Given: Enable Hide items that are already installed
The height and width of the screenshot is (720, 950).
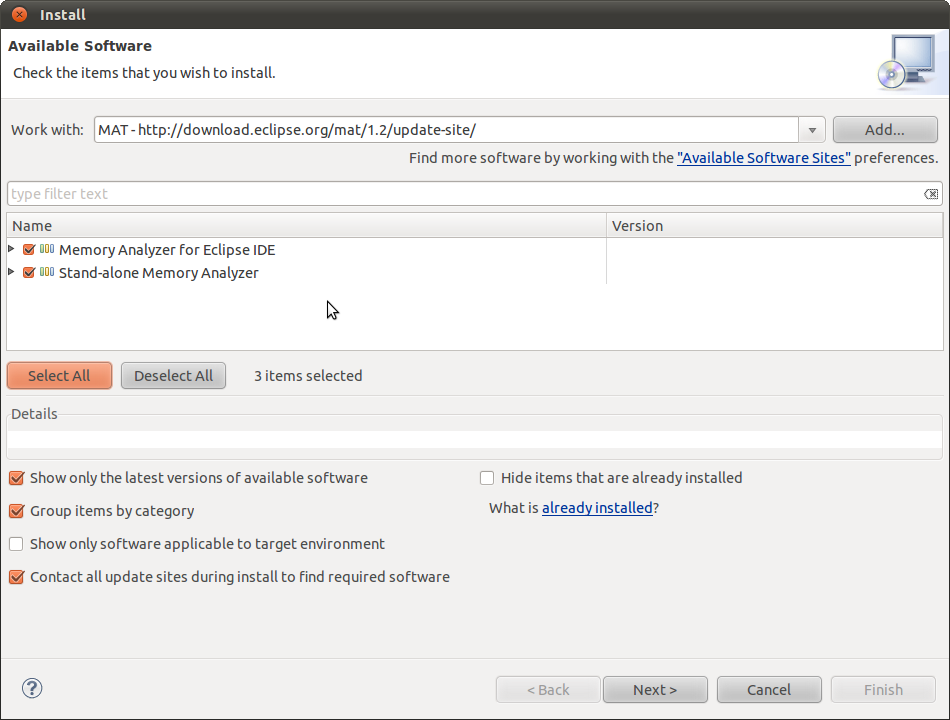Looking at the screenshot, I should pyautogui.click(x=487, y=478).
